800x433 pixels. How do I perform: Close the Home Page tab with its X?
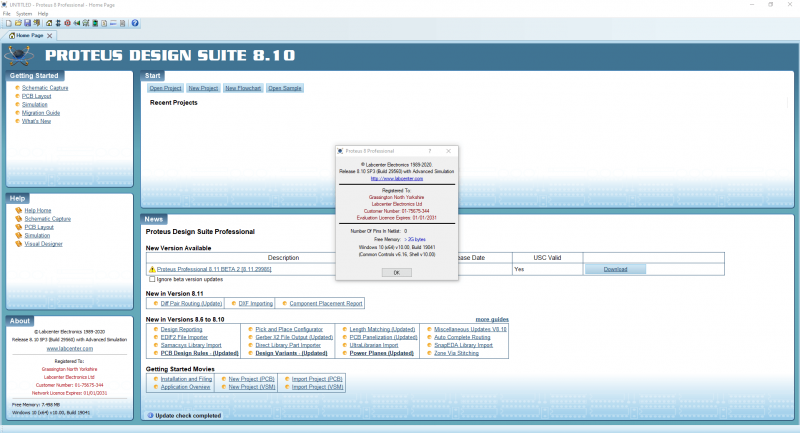(49, 36)
